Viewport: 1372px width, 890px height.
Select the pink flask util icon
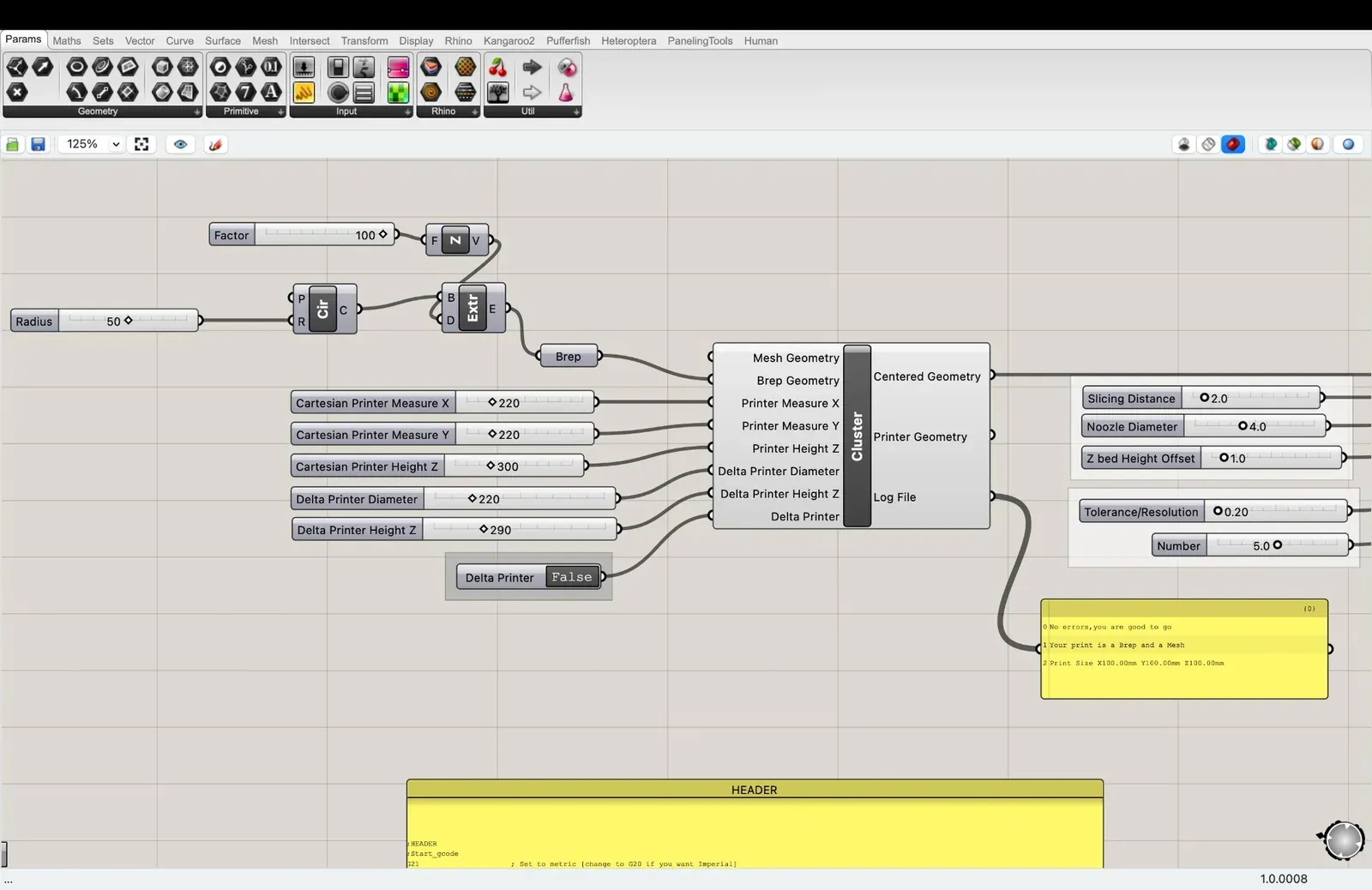[x=566, y=92]
